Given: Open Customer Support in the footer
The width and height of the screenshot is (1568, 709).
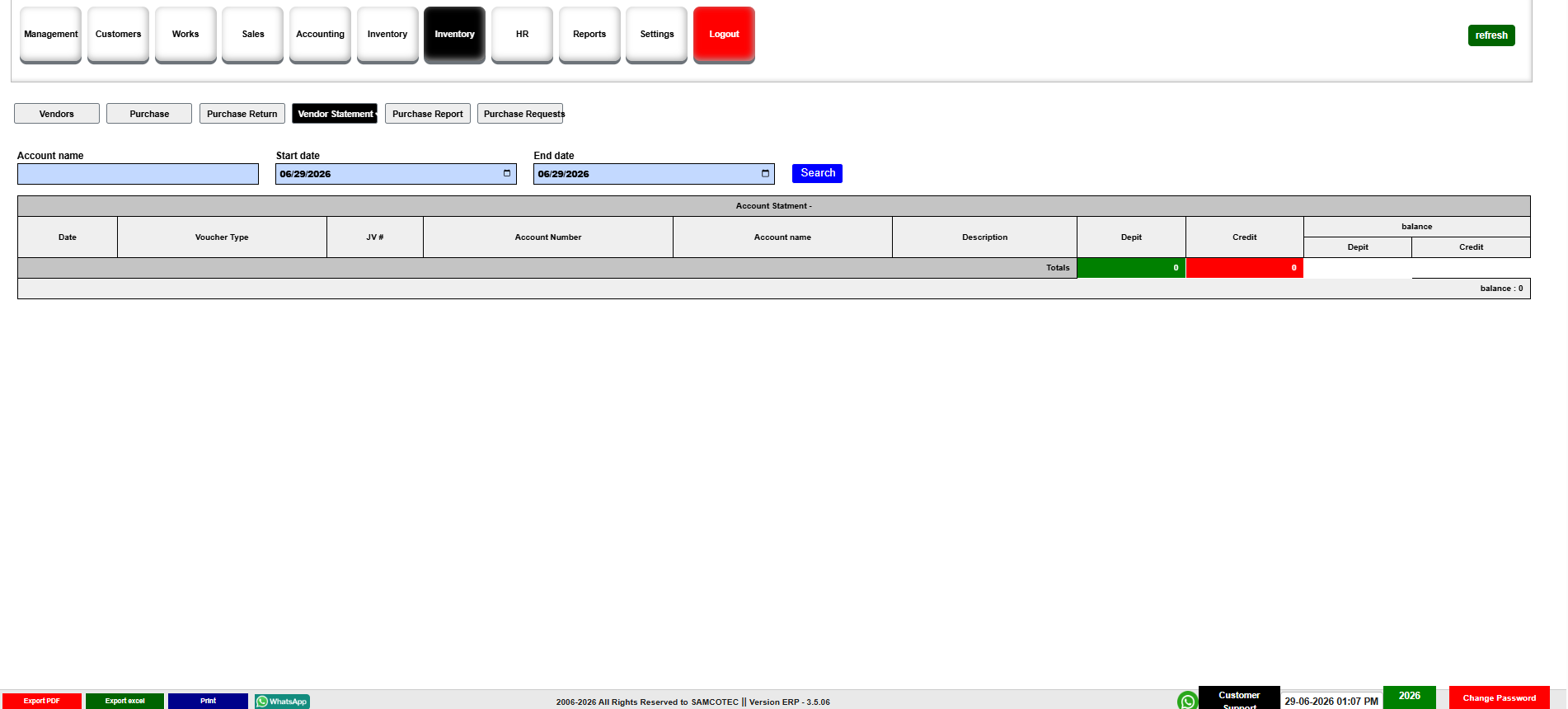Looking at the screenshot, I should point(1239,698).
